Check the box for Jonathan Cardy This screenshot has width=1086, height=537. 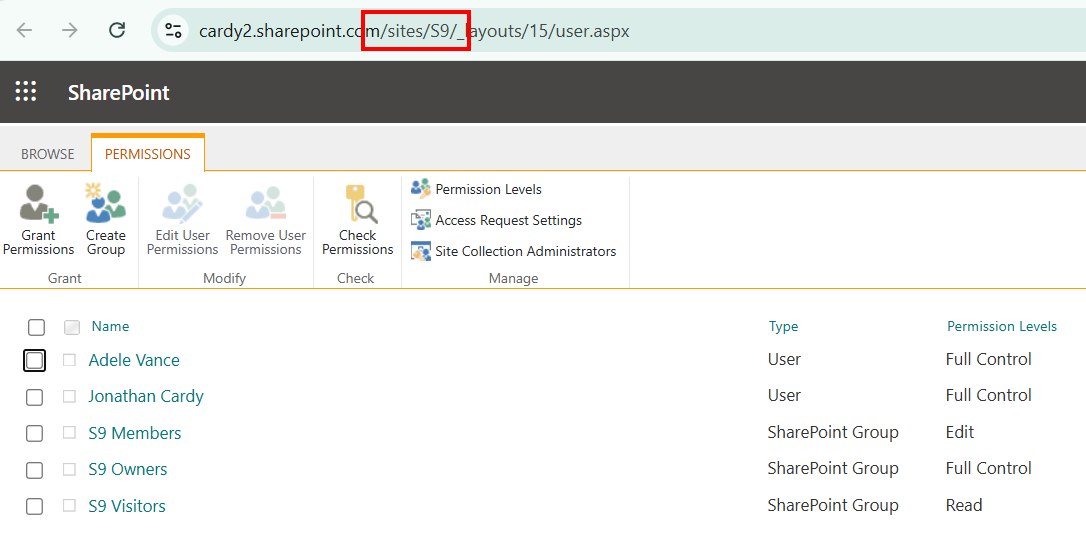pos(34,397)
